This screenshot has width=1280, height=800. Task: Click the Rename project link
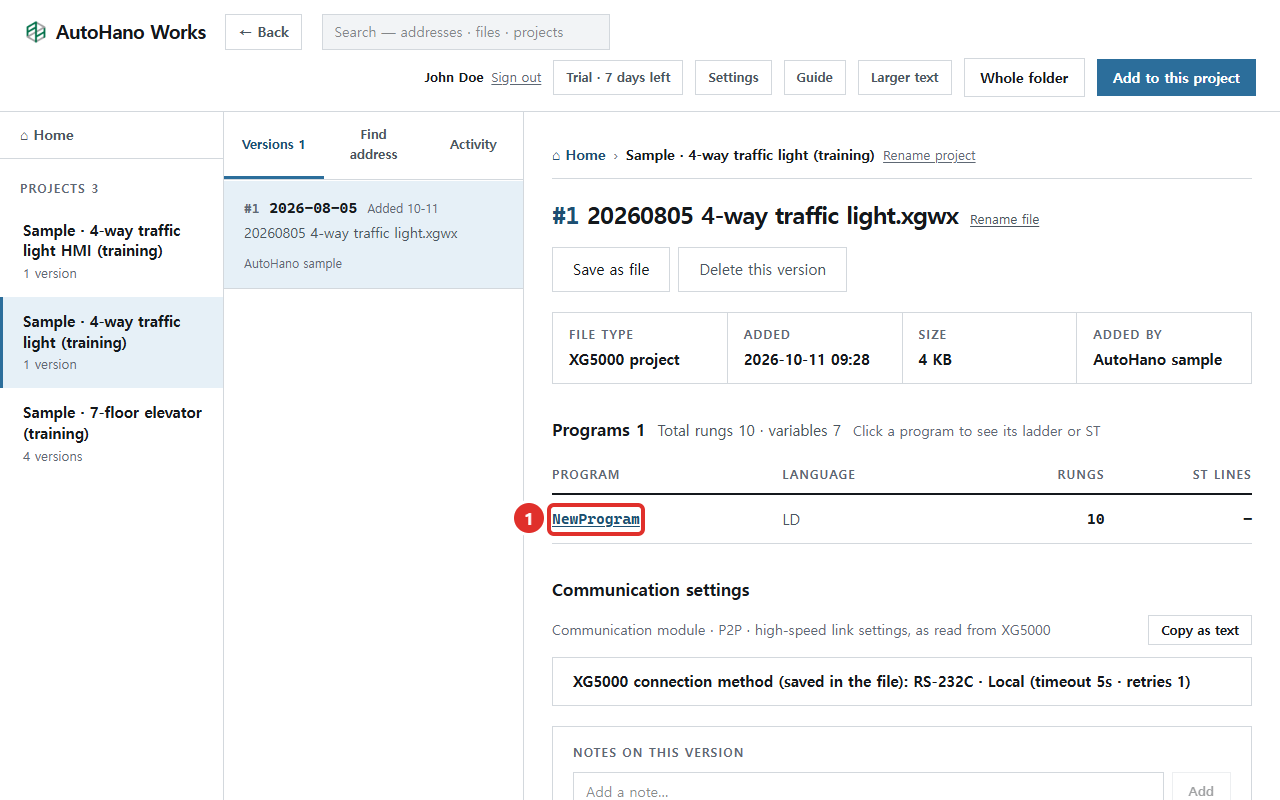click(x=929, y=156)
